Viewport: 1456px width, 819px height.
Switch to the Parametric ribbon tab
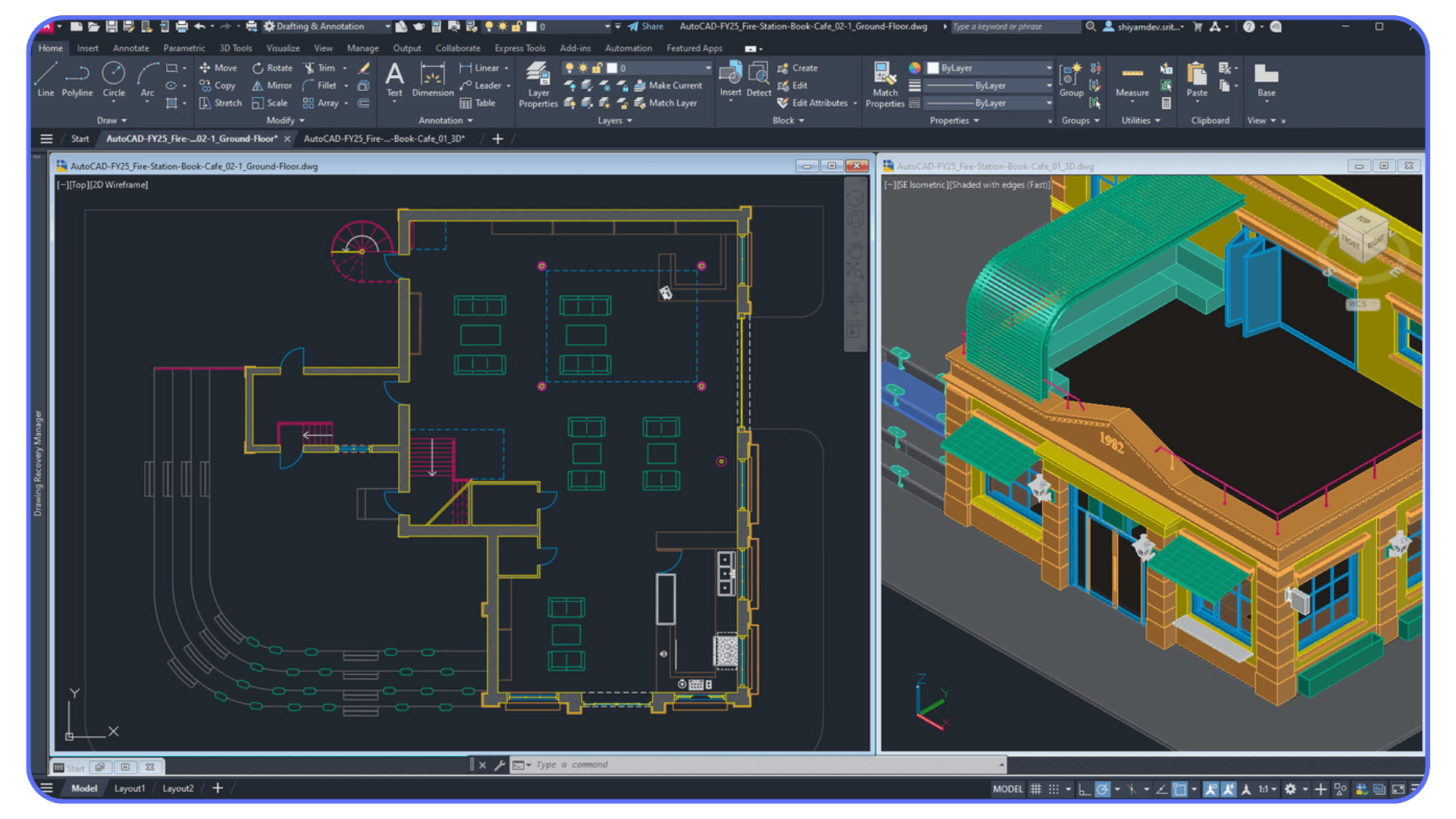point(184,48)
